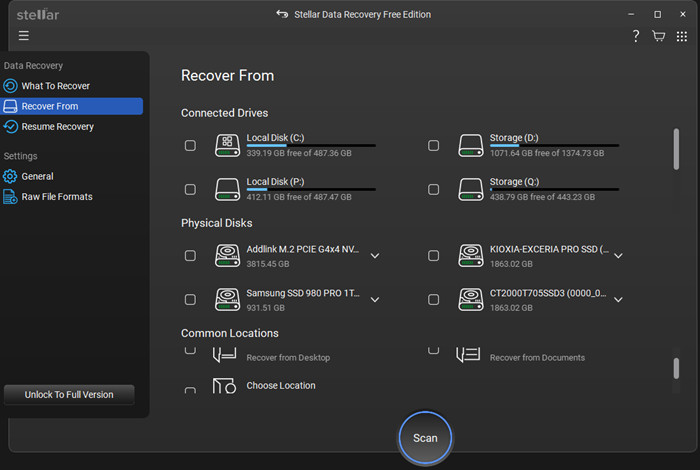Screen dimensions: 700x470
Task: Click the What To Recover icon
Action: 10,86
